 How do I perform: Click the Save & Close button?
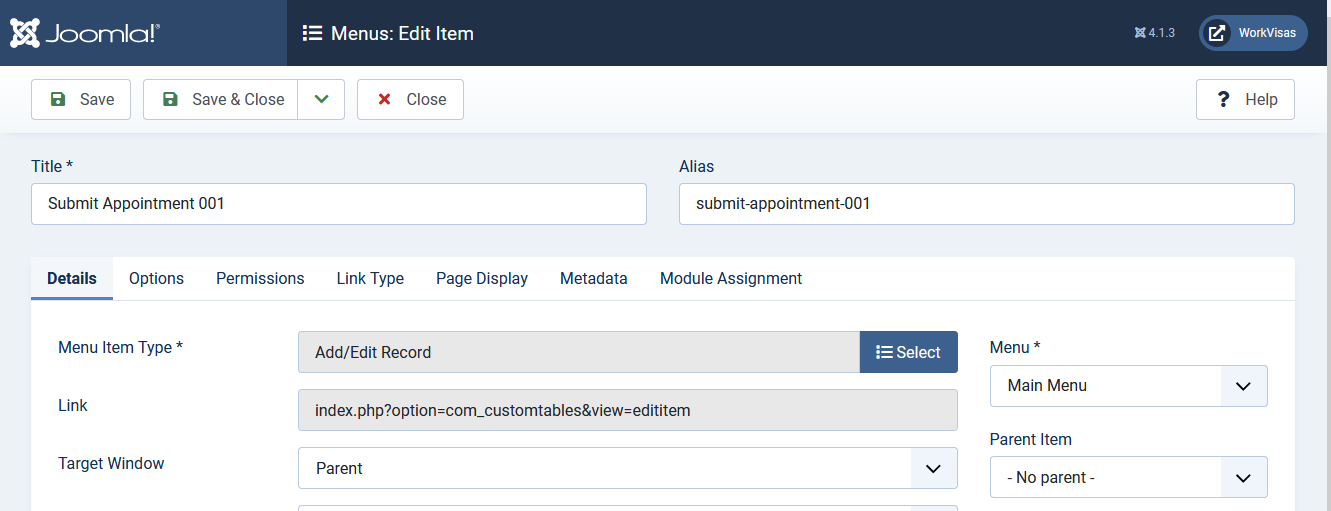221,99
